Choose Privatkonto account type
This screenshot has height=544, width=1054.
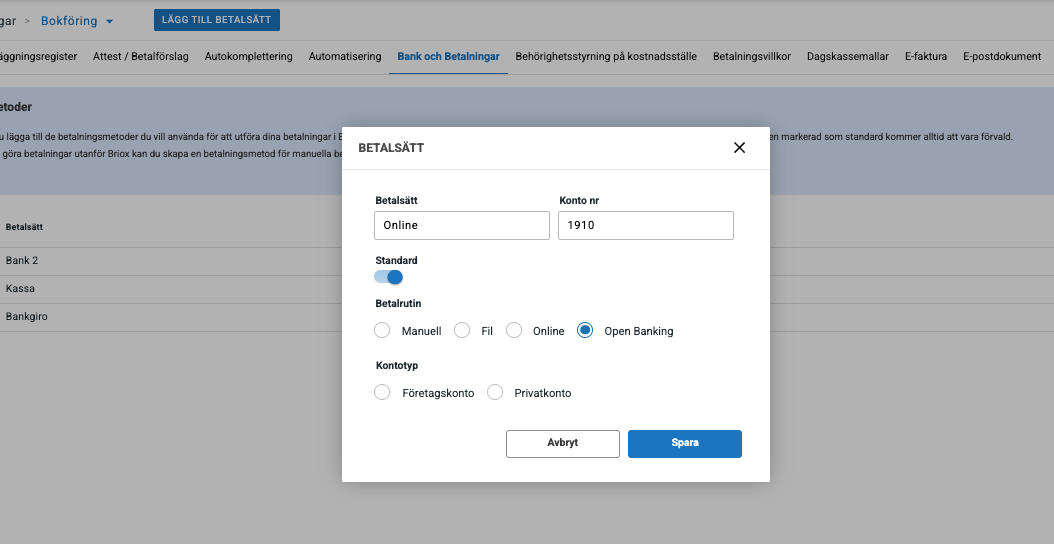[x=495, y=393]
